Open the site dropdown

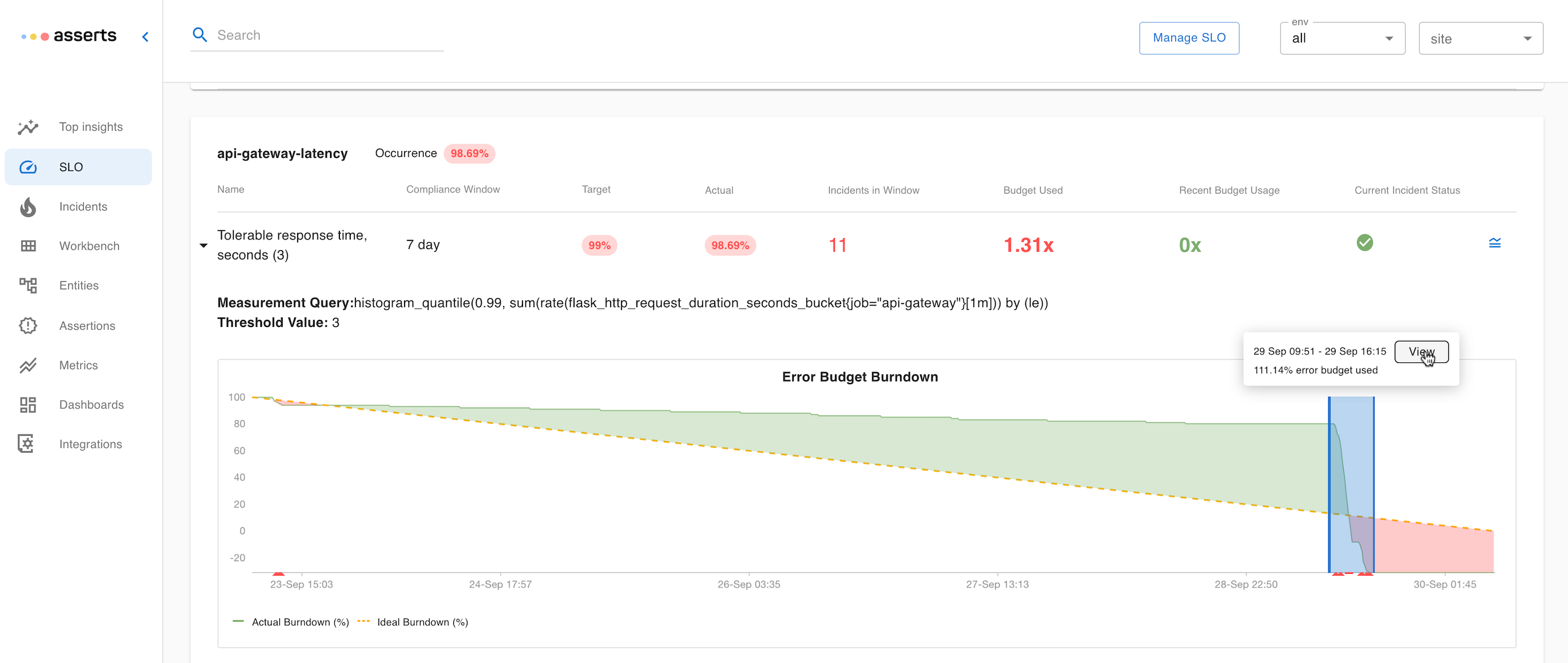pos(1480,38)
